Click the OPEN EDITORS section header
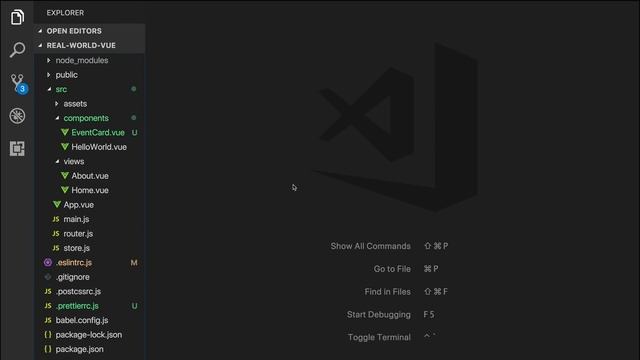 coord(89,31)
